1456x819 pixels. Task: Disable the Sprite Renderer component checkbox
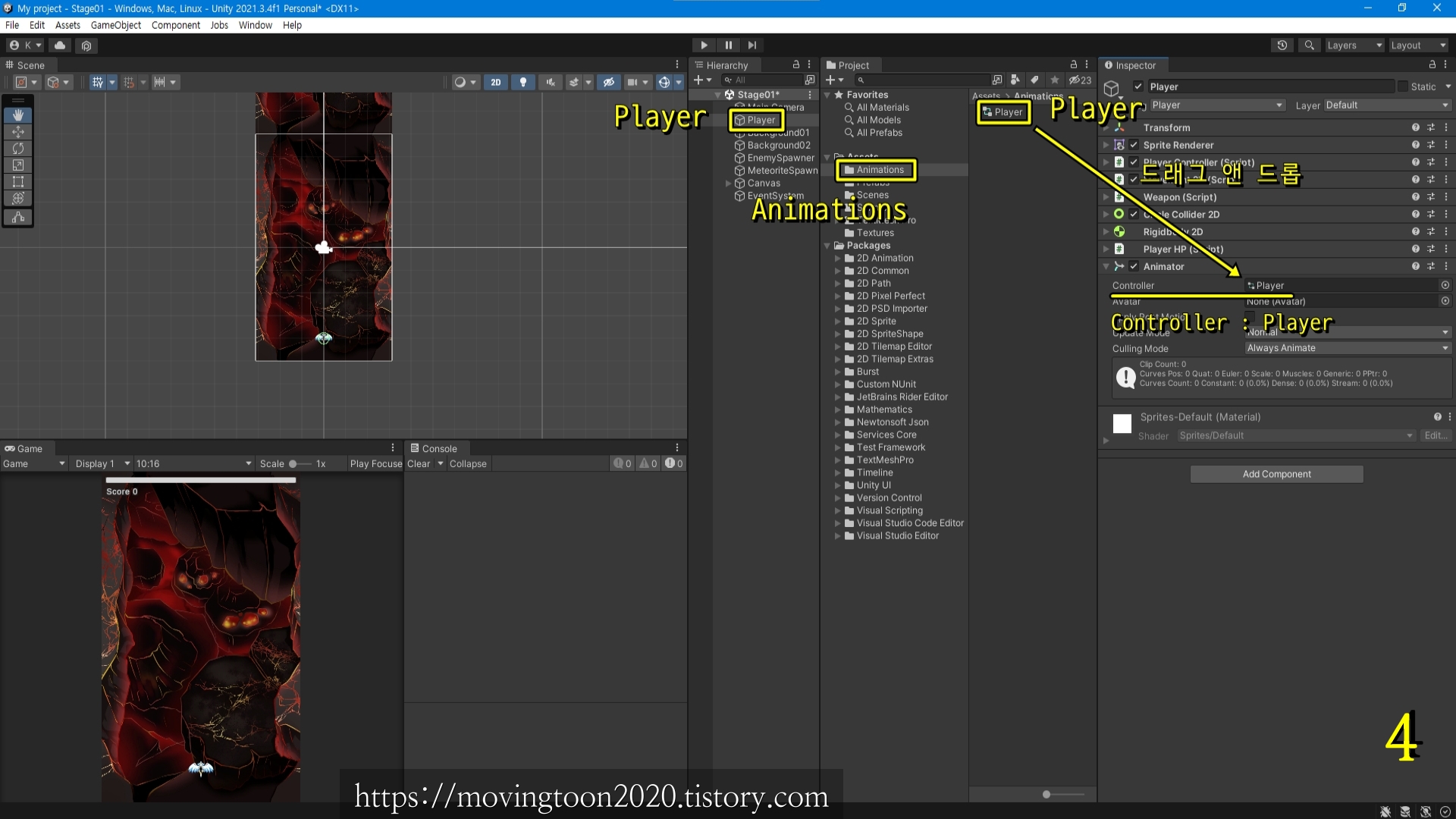(1134, 145)
